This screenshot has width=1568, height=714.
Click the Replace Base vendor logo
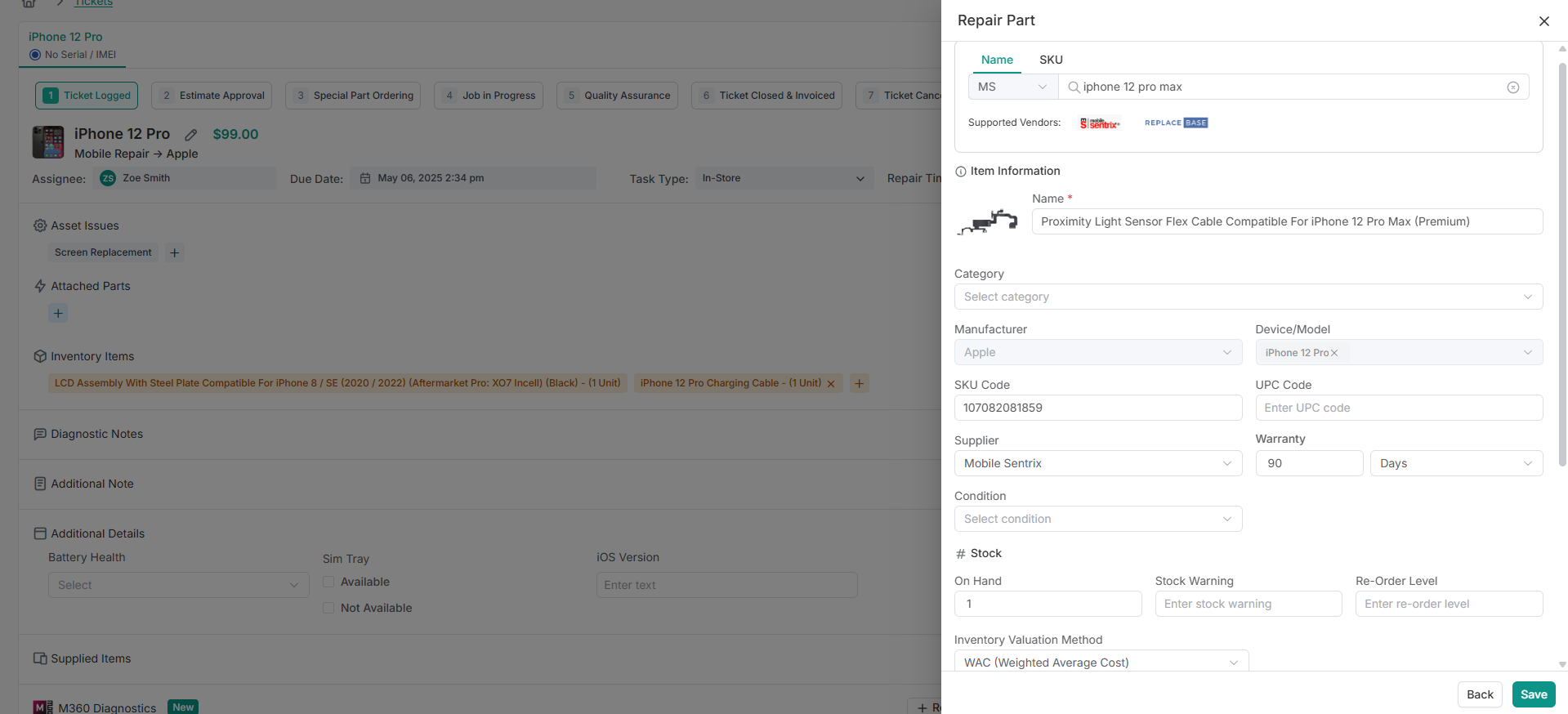click(1176, 123)
